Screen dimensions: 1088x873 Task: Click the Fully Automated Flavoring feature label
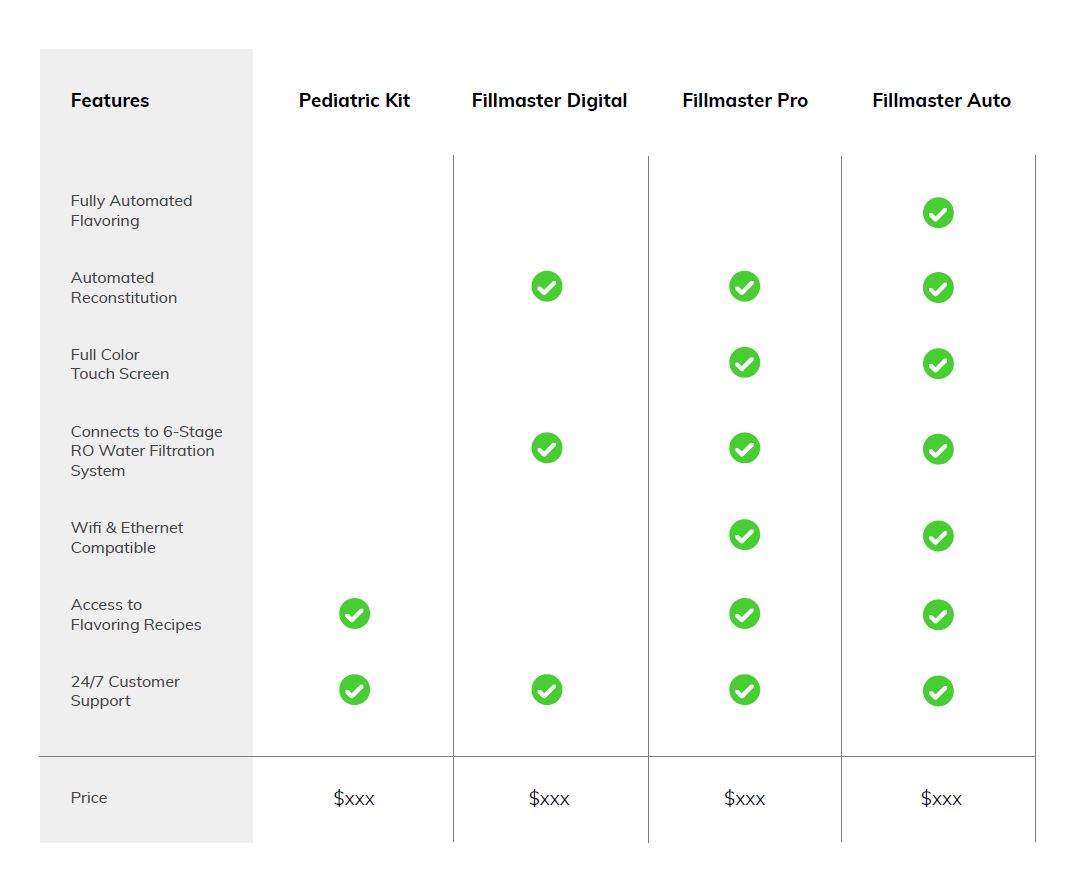point(131,211)
